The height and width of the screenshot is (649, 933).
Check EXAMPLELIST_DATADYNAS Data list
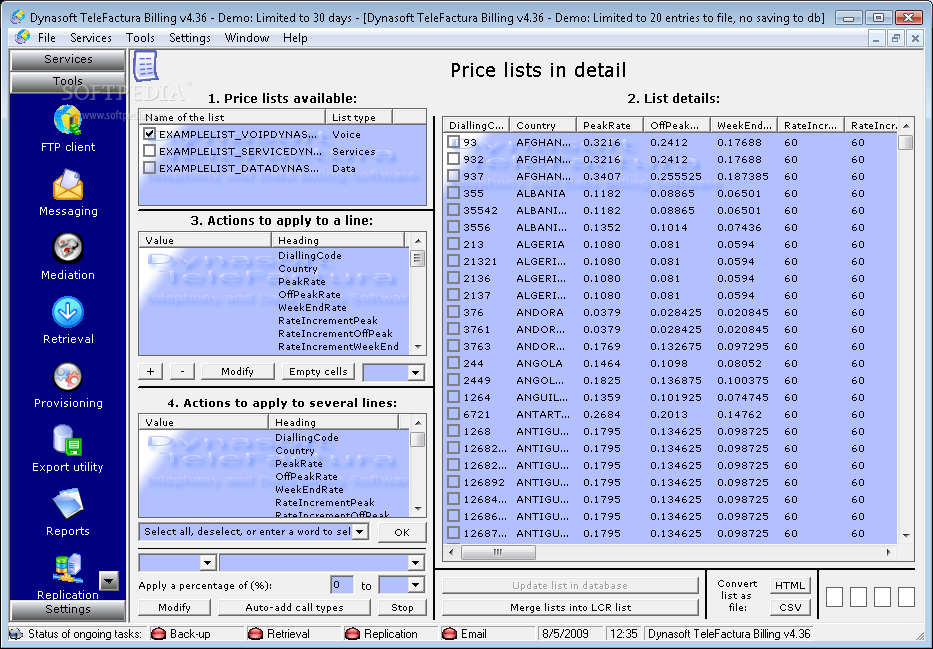pos(149,168)
